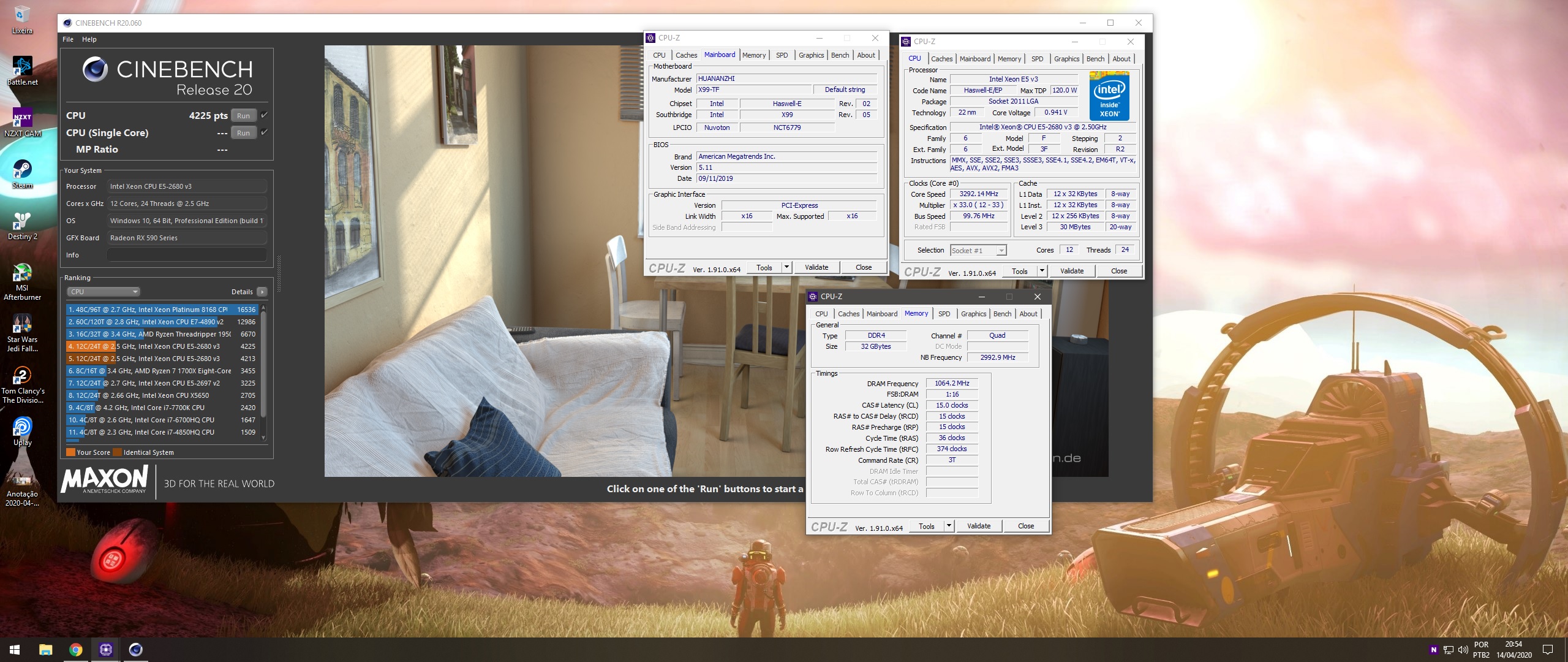Select ranking row Intel Xeon Platinum 8168
The image size is (1568, 662).
coord(162,310)
